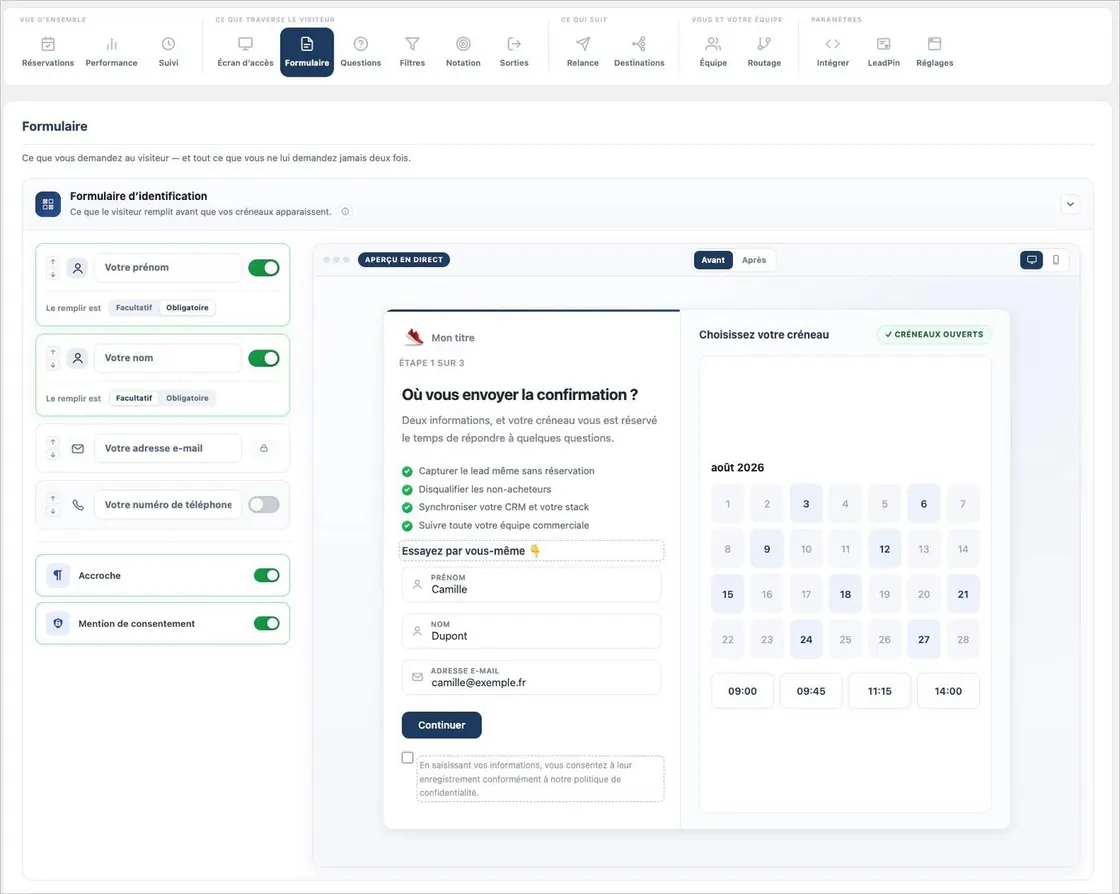
Task: Switch preview to desktop view
Action: pyautogui.click(x=1031, y=260)
